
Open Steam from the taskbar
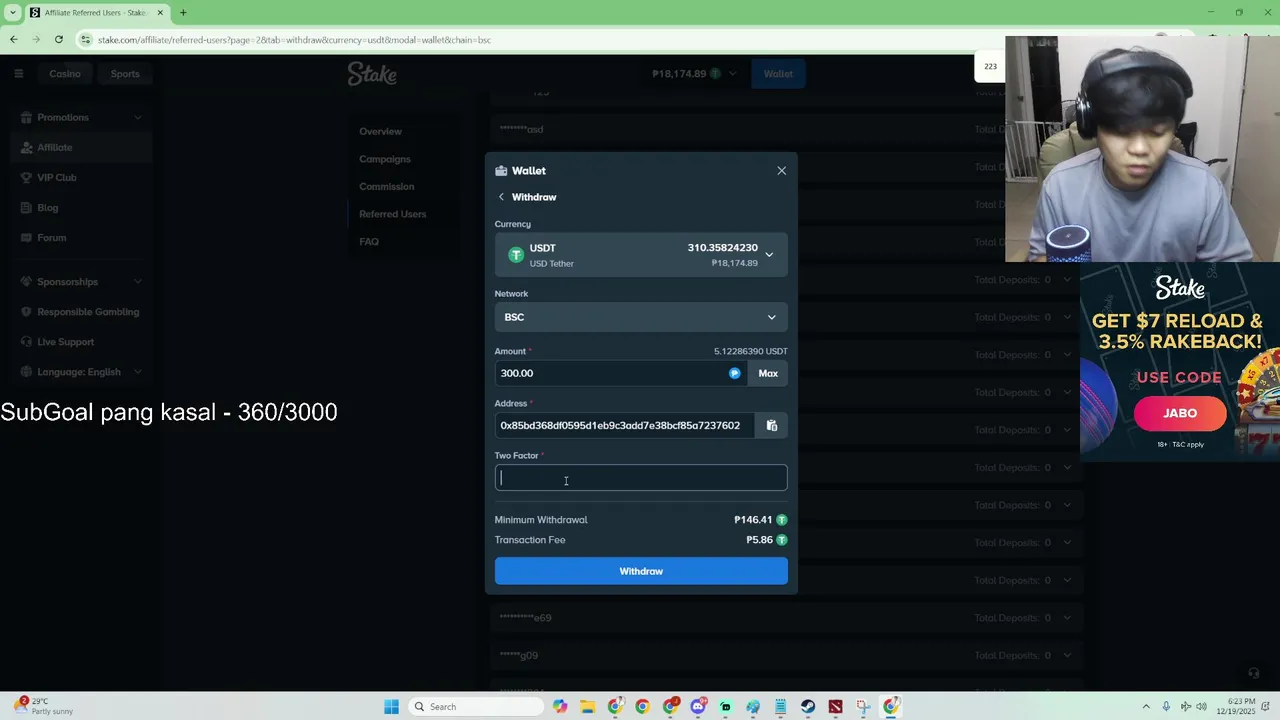[x=807, y=706]
